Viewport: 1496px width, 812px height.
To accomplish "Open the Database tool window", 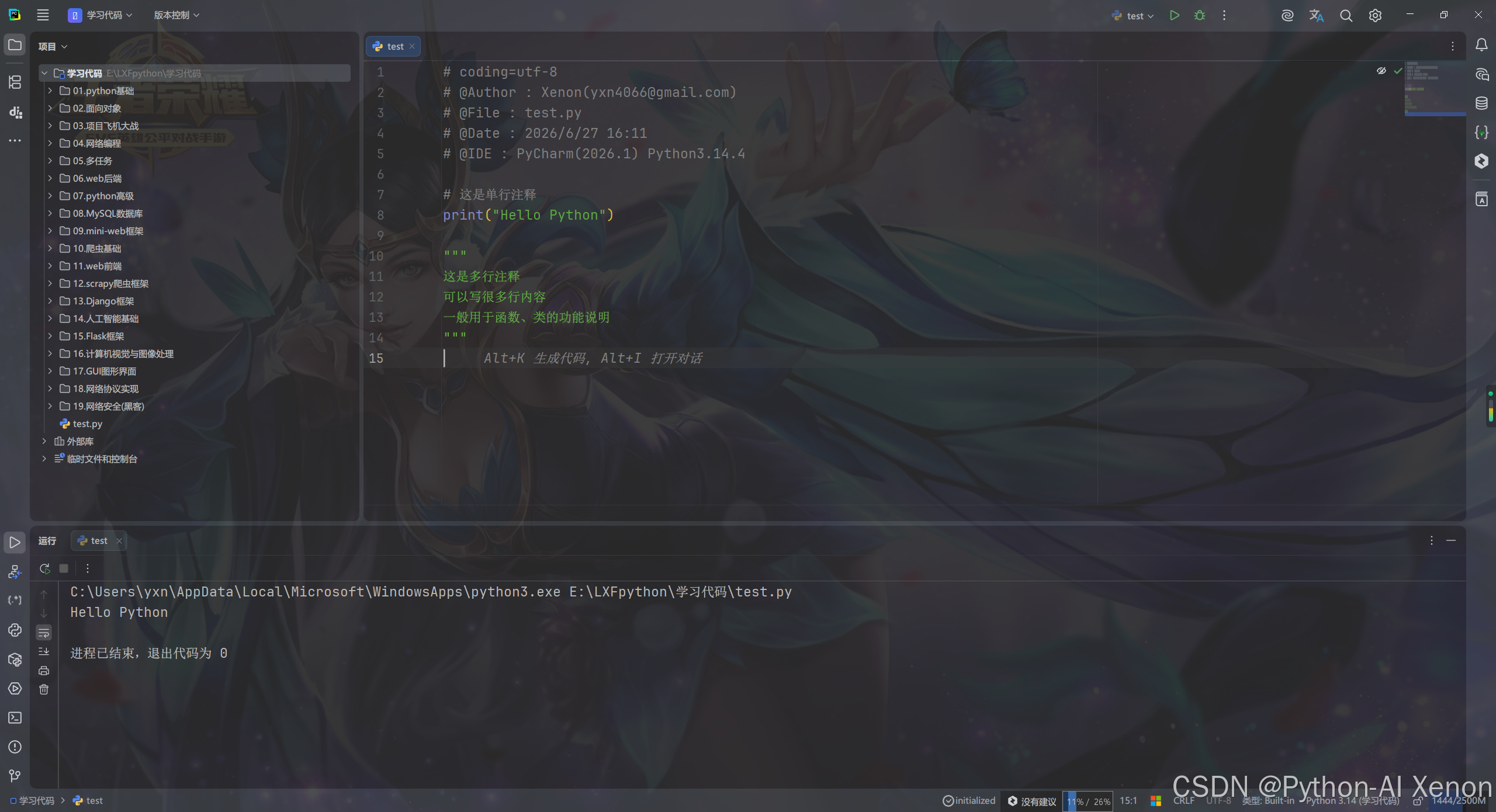I will coord(1481,103).
